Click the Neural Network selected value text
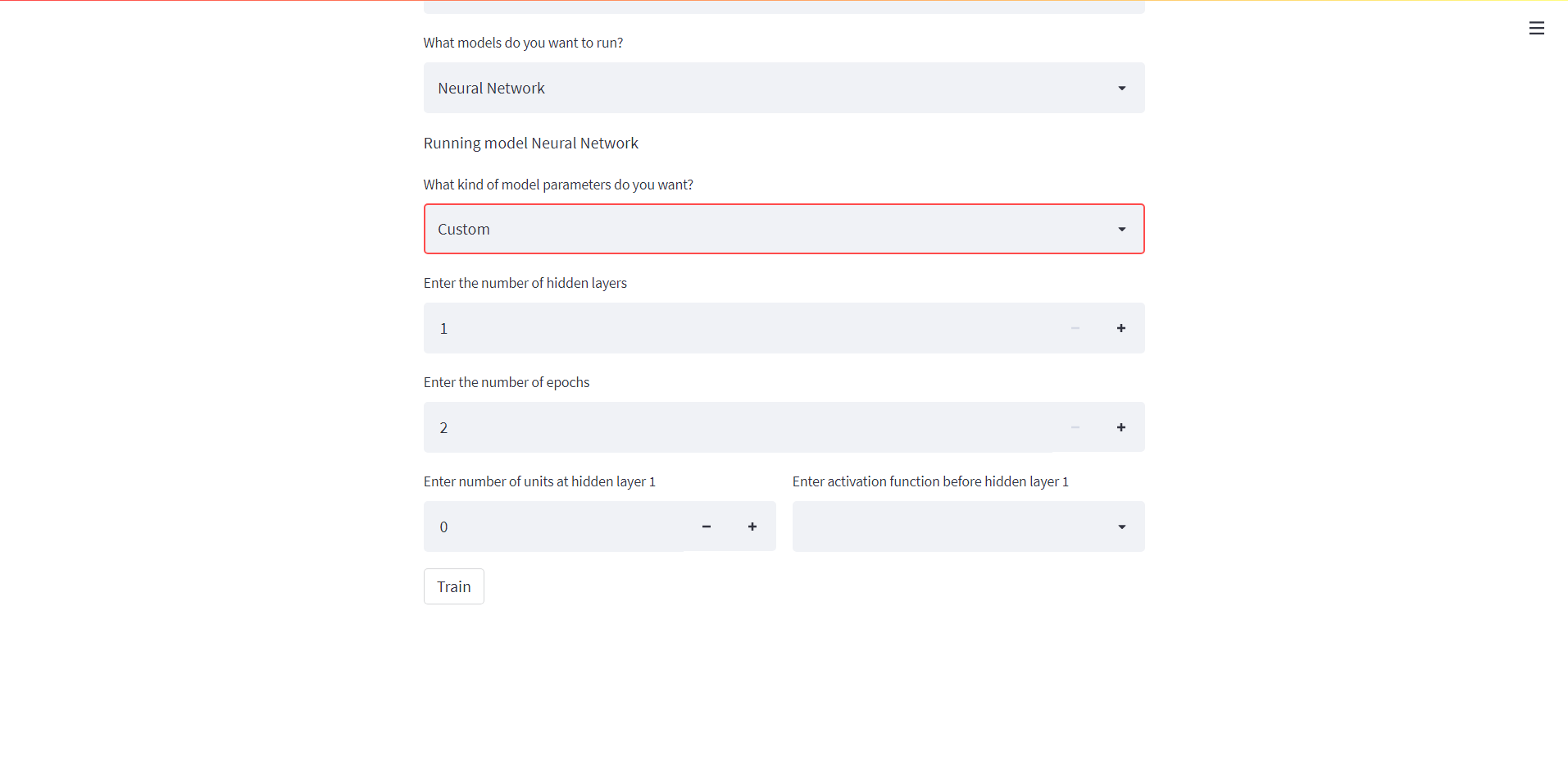Screen dimensions: 1568x766 pos(491,88)
